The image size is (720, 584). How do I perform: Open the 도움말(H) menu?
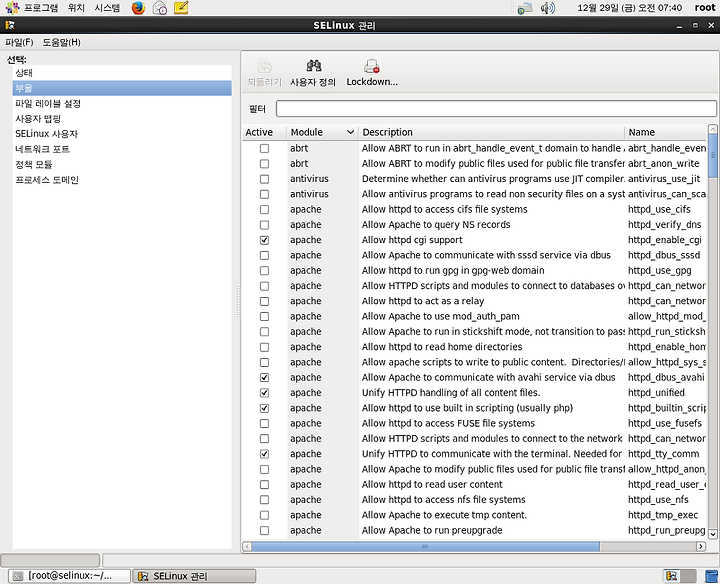point(62,42)
